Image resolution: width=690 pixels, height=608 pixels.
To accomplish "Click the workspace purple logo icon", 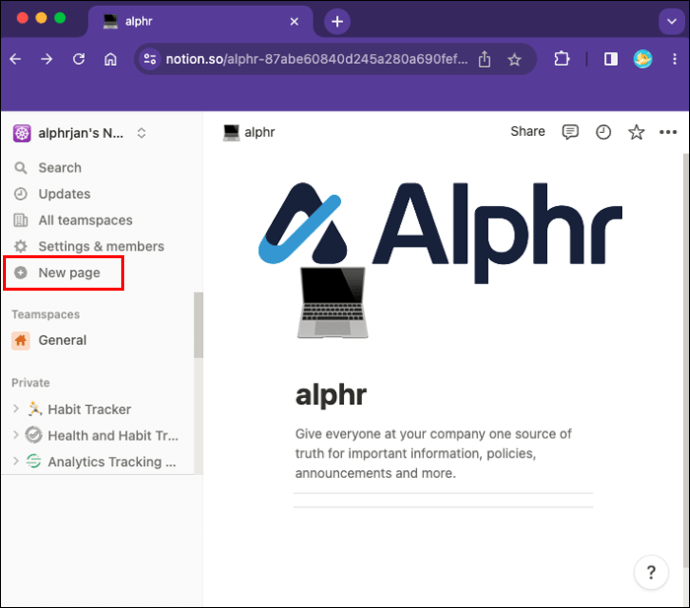I will [x=22, y=133].
